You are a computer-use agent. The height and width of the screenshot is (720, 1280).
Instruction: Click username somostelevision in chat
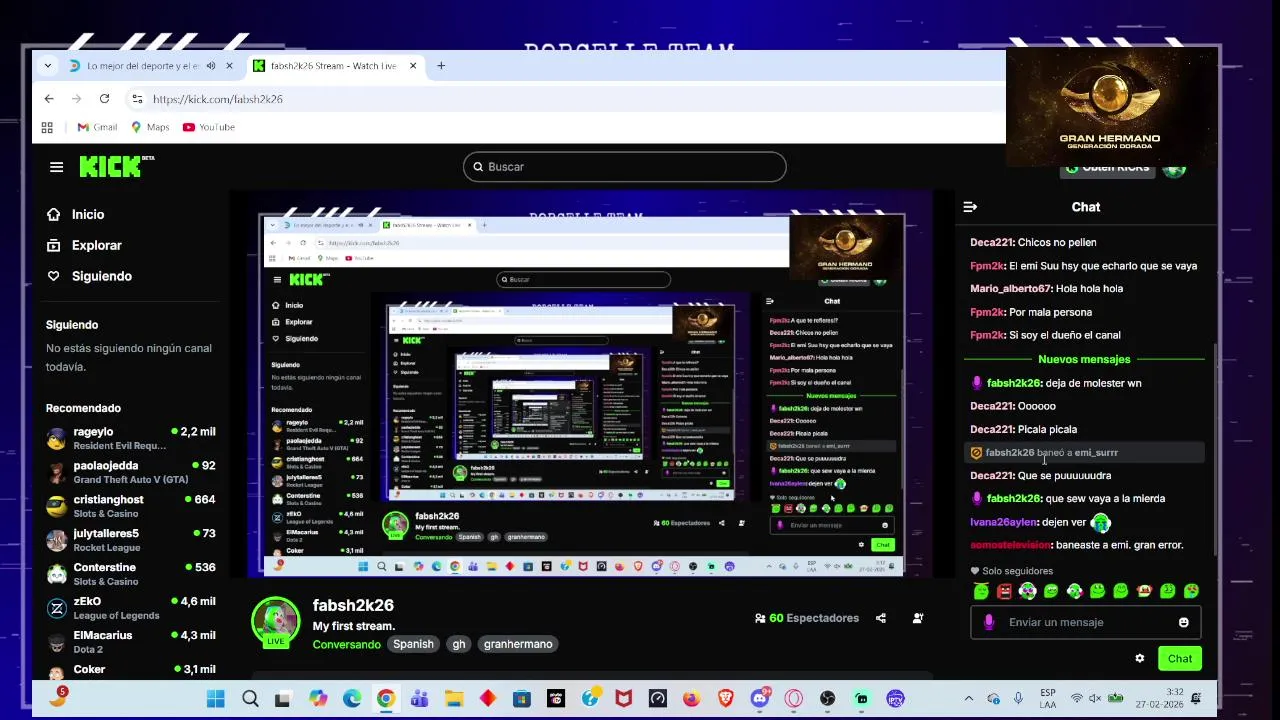[x=1010, y=545]
